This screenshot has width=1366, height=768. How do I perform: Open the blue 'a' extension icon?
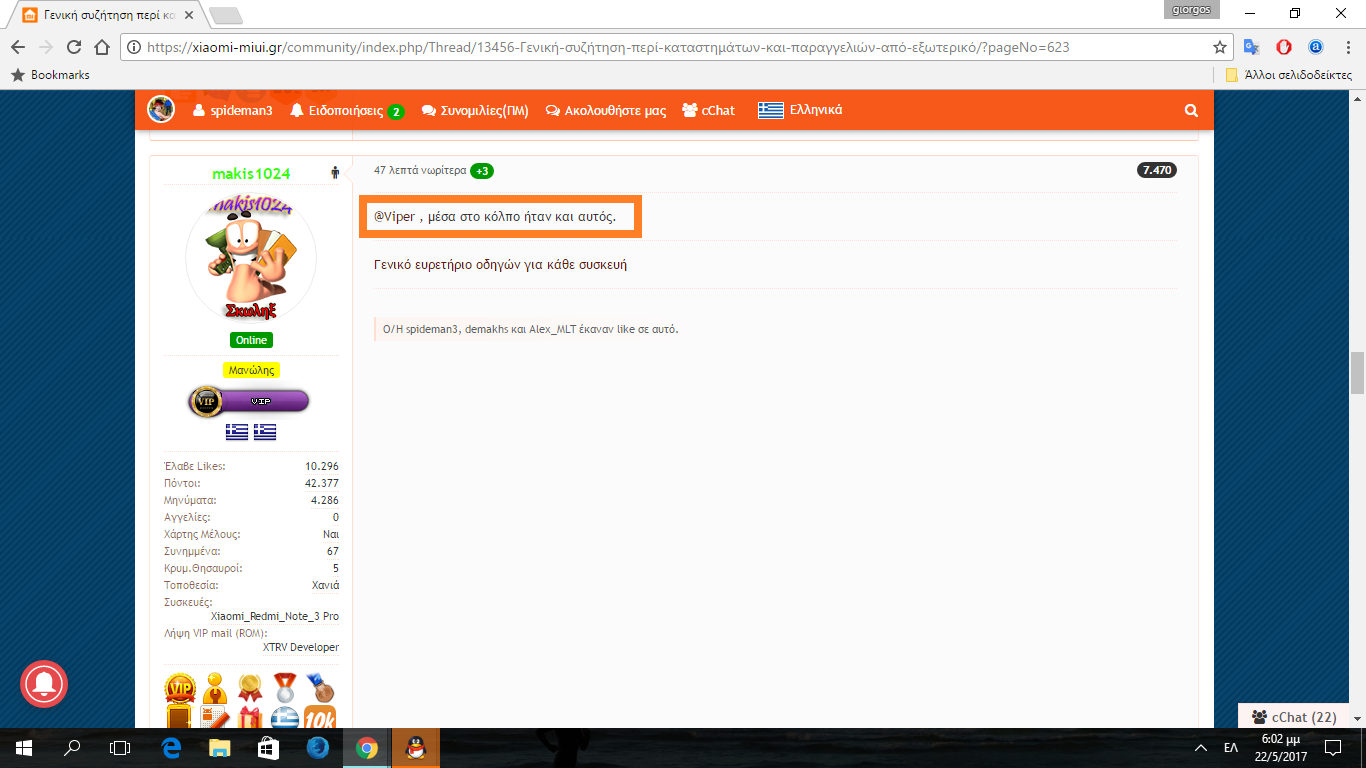point(1316,47)
